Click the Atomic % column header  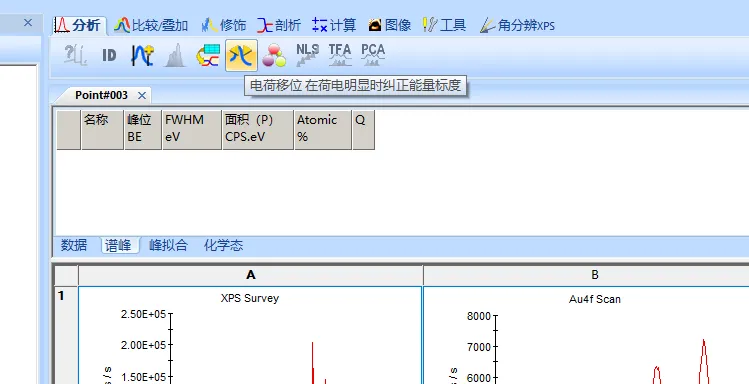click(323, 130)
